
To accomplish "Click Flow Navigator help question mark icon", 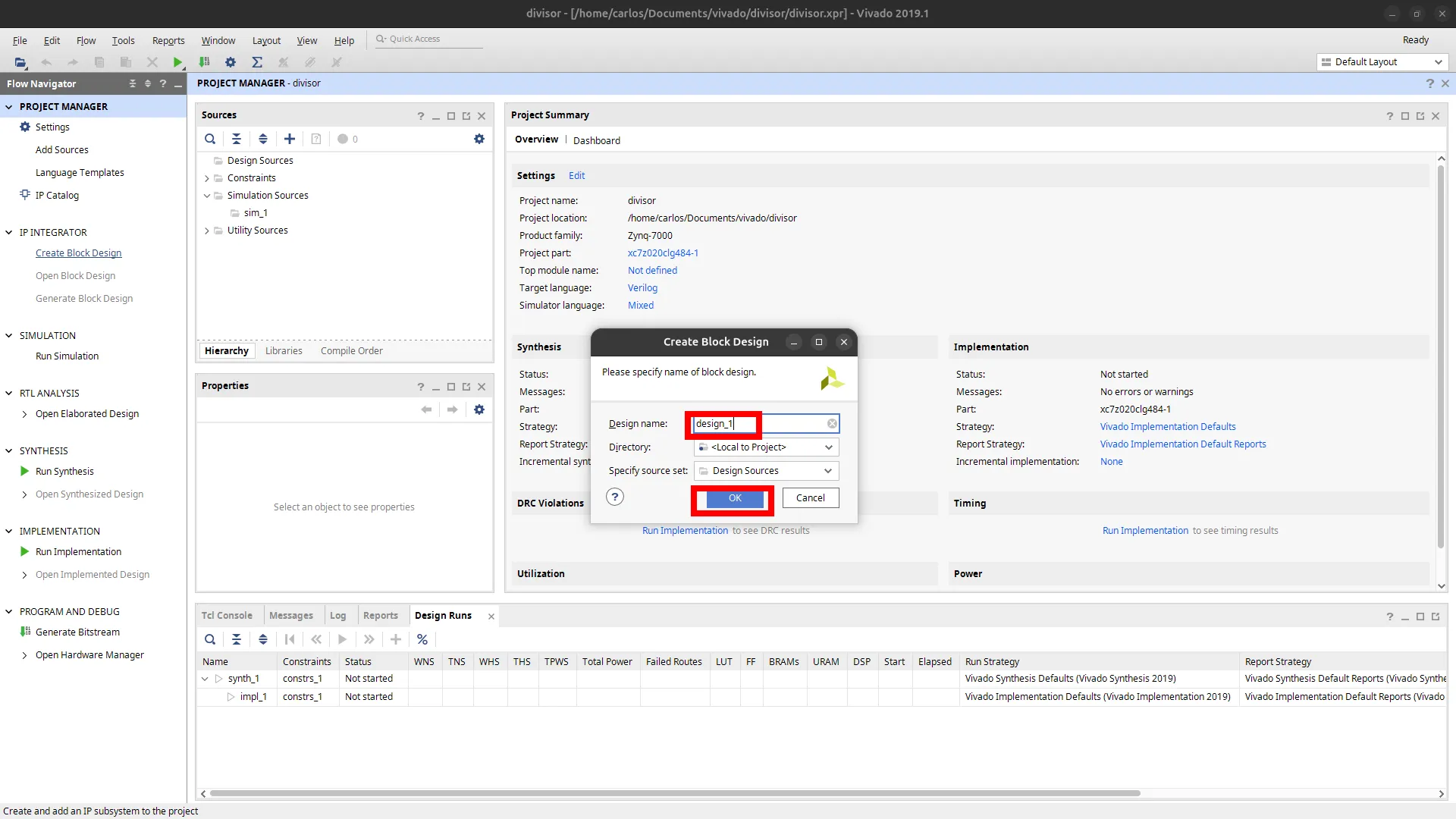I will (x=162, y=83).
